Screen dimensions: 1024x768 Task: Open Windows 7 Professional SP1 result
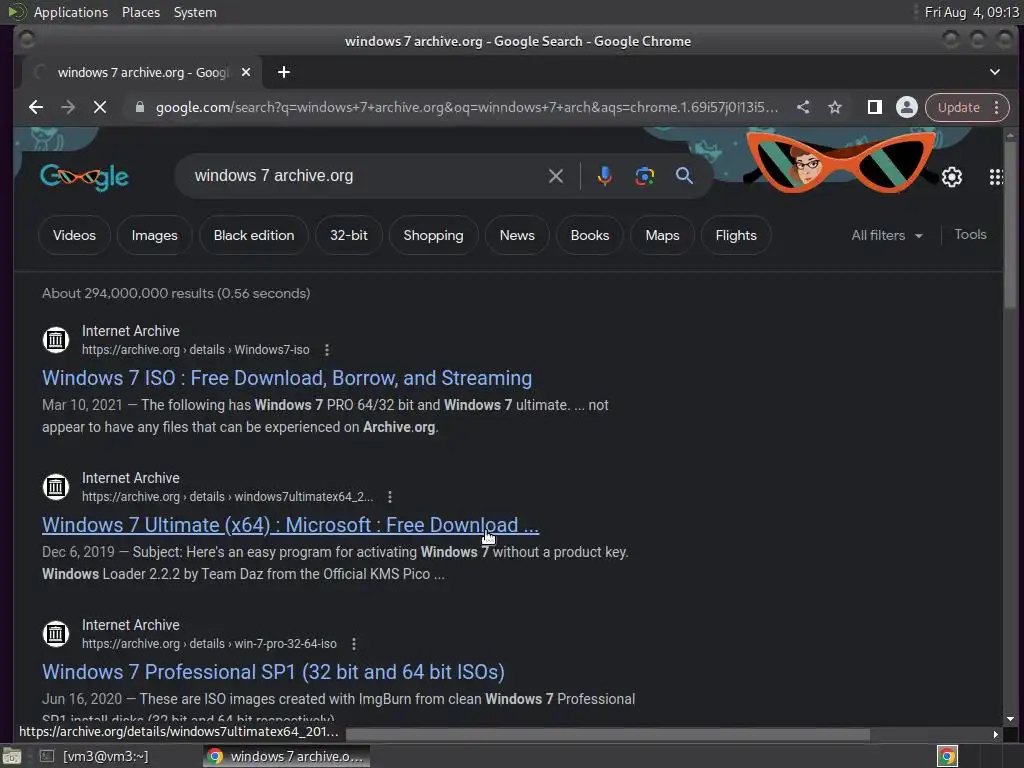[x=273, y=672]
